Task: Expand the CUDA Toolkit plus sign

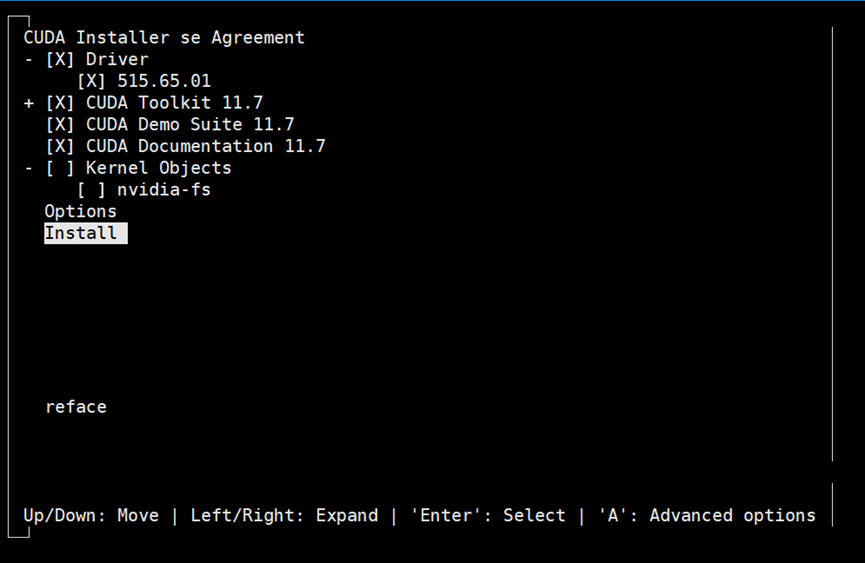Action: tap(29, 103)
